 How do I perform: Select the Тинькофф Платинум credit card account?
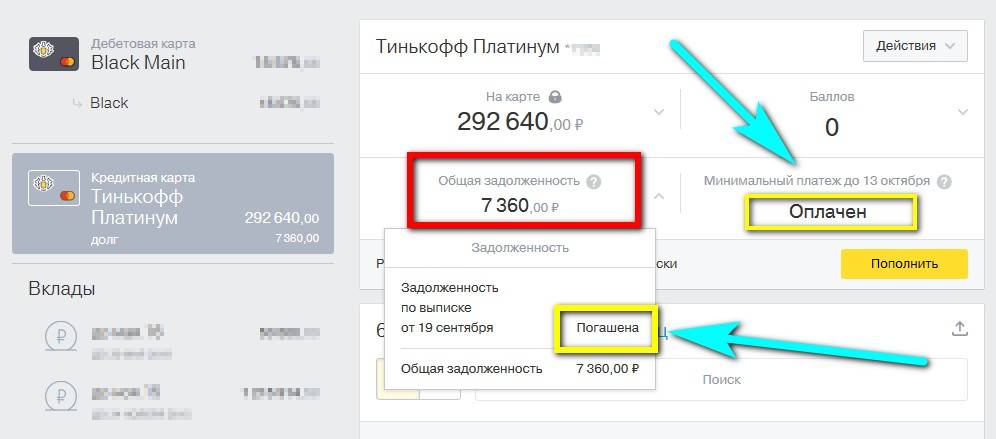(x=172, y=204)
